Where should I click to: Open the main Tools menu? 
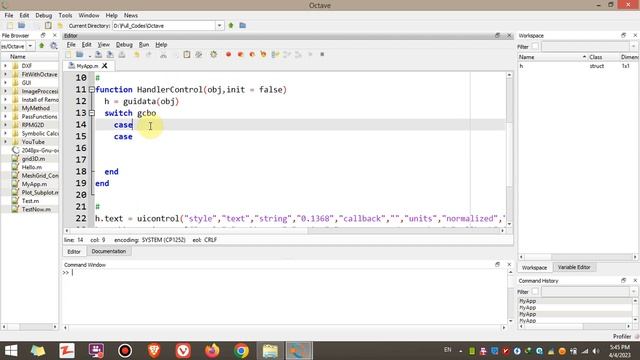(65, 15)
